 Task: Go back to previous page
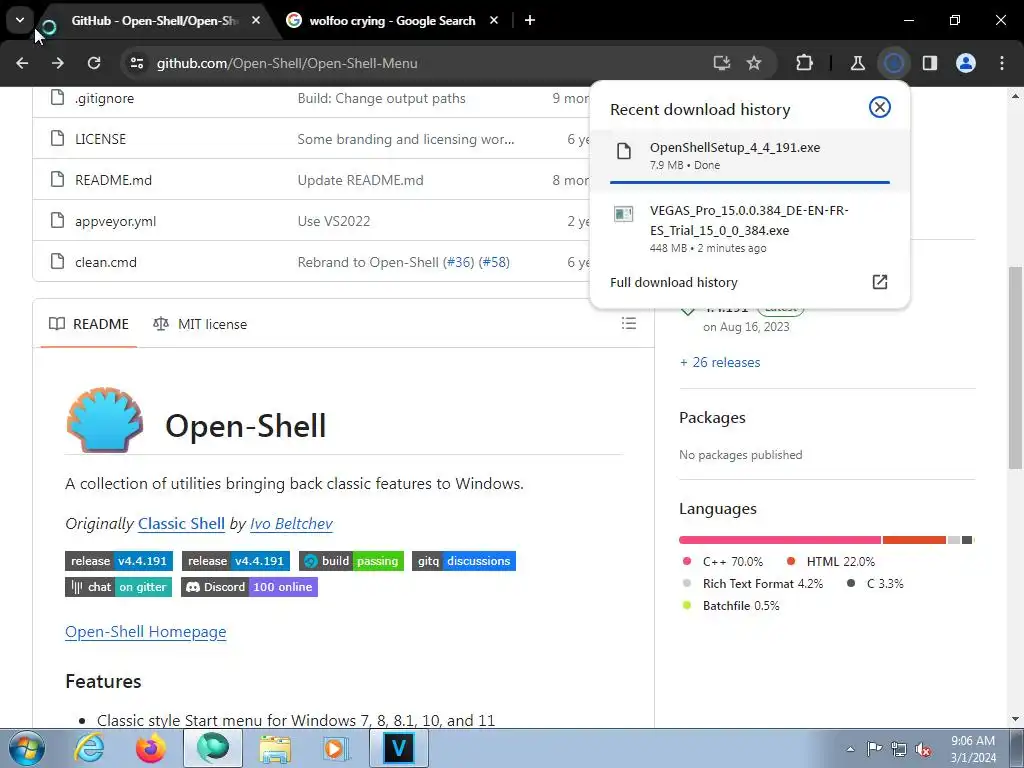point(22,63)
